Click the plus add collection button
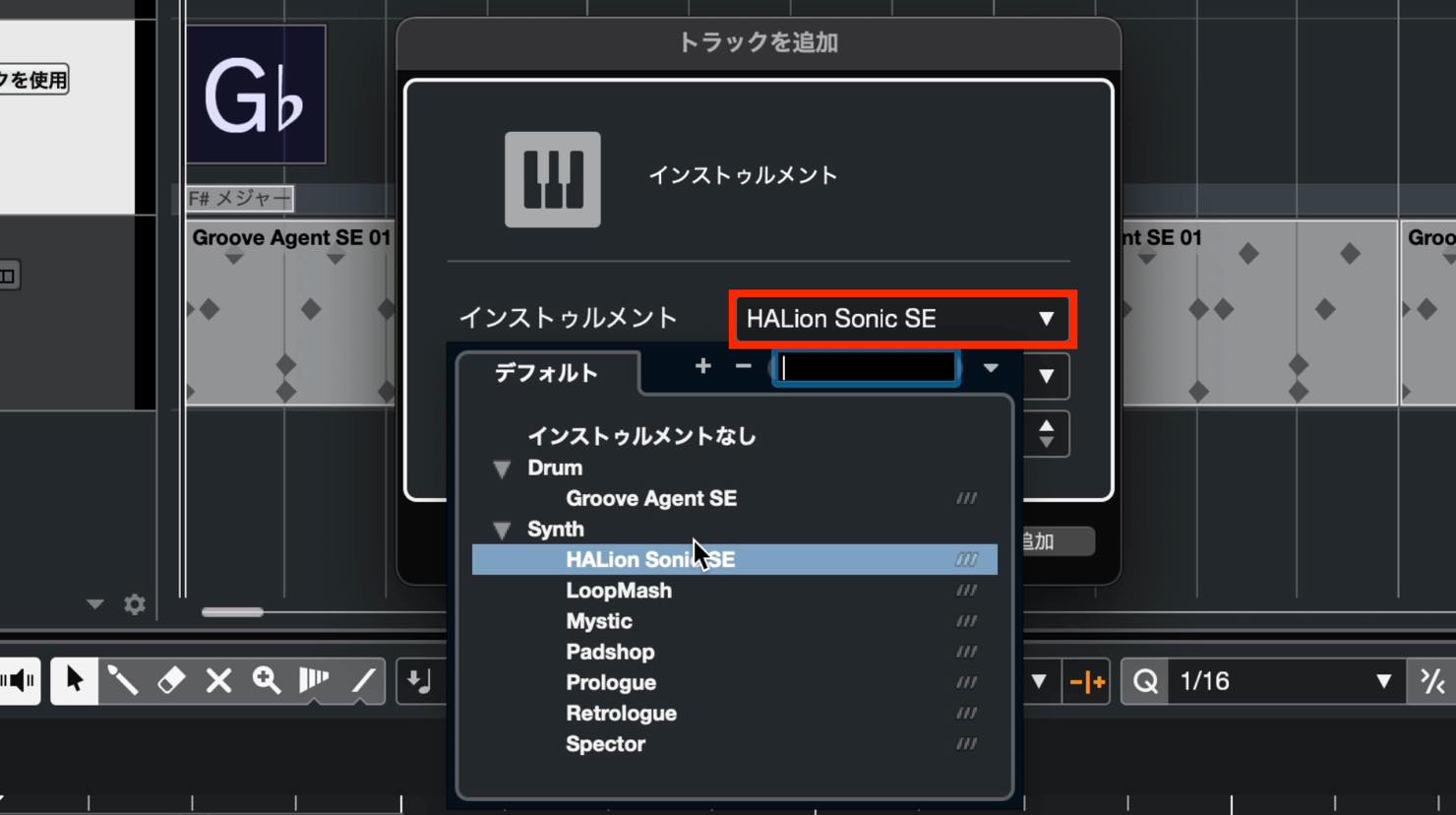This screenshot has width=1456, height=815. pyautogui.click(x=702, y=366)
